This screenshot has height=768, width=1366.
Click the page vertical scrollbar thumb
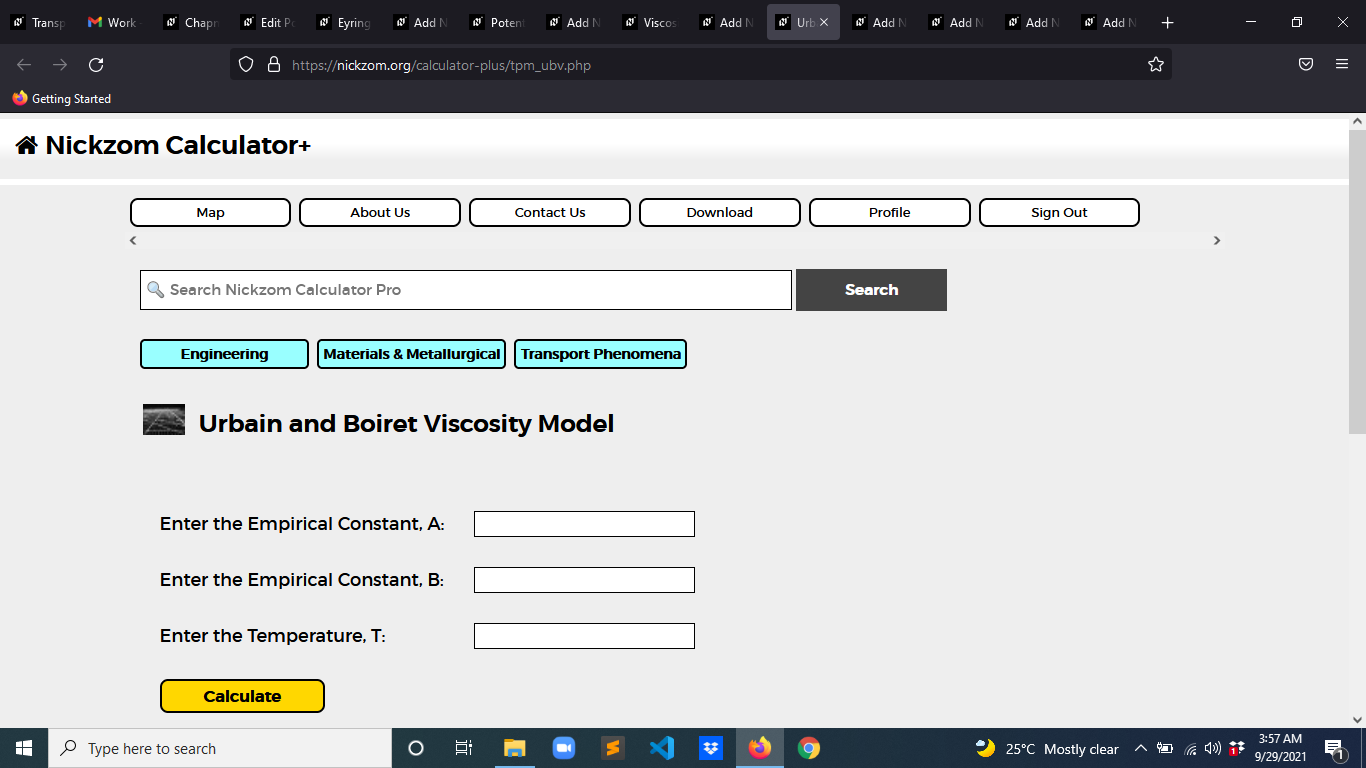1357,282
